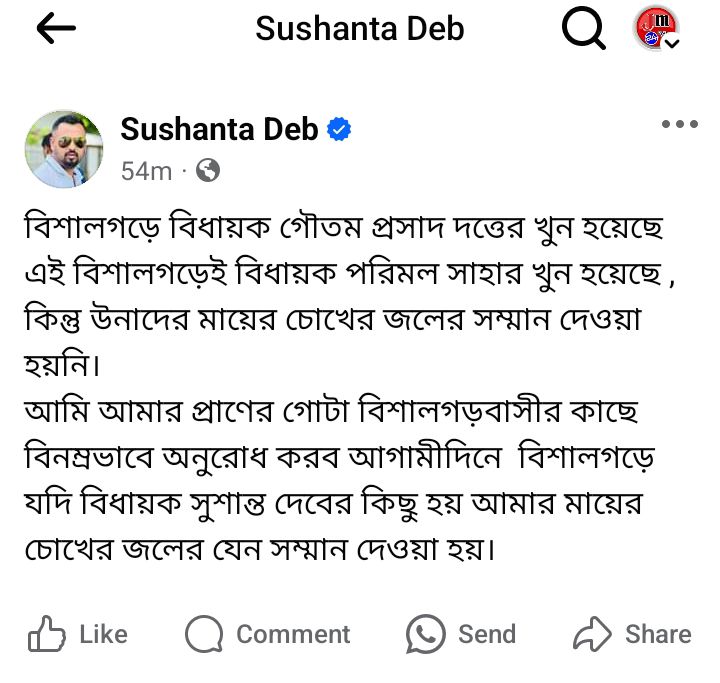Open the post author's profile picture
720x683 pixels.
tap(64, 149)
